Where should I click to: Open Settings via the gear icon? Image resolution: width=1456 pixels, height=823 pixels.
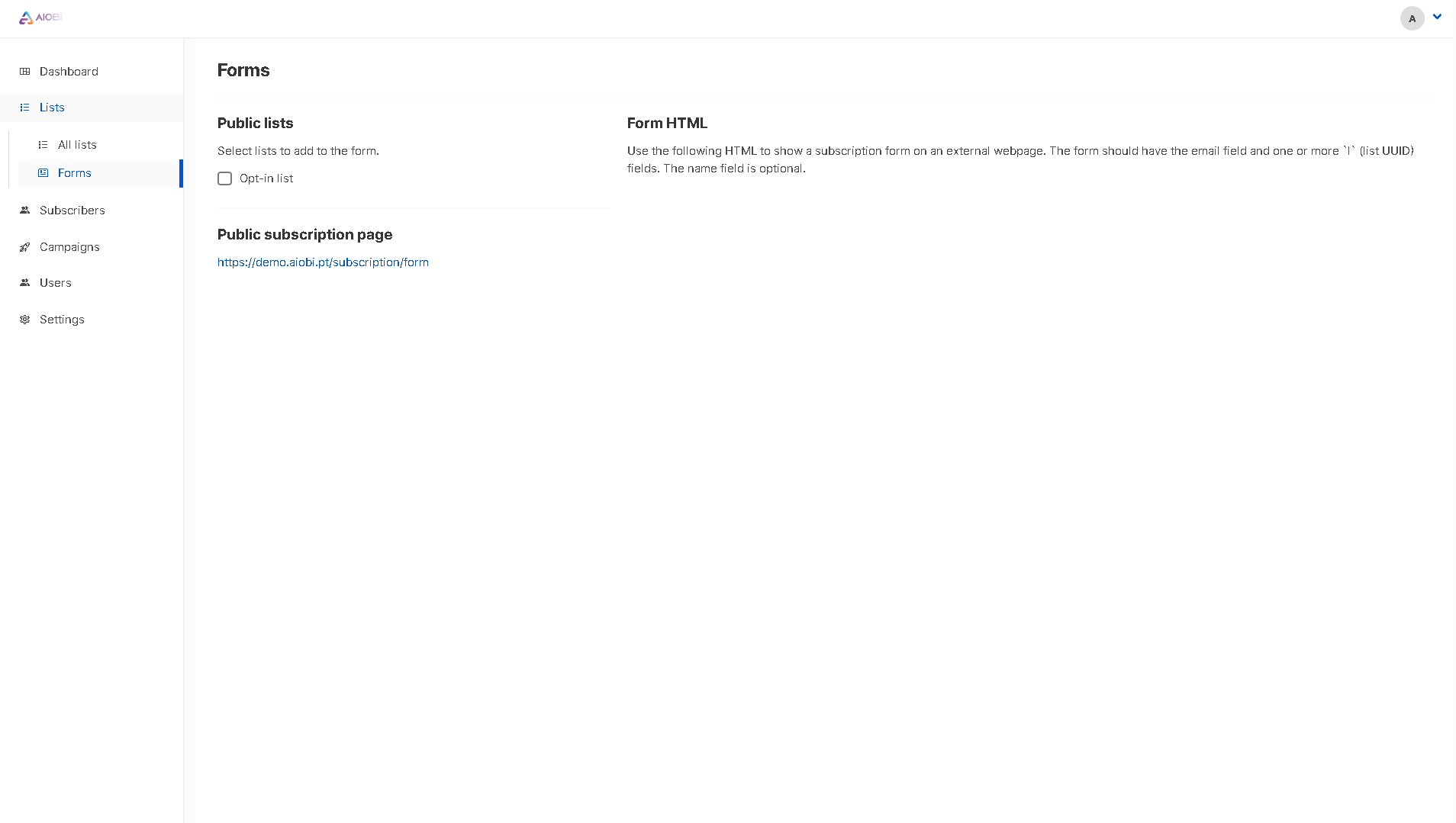tap(24, 319)
